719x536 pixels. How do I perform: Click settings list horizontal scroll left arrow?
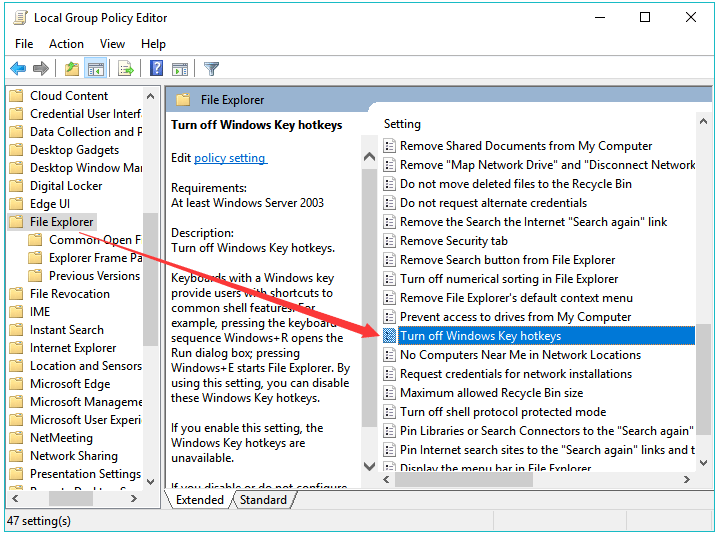[x=386, y=480]
